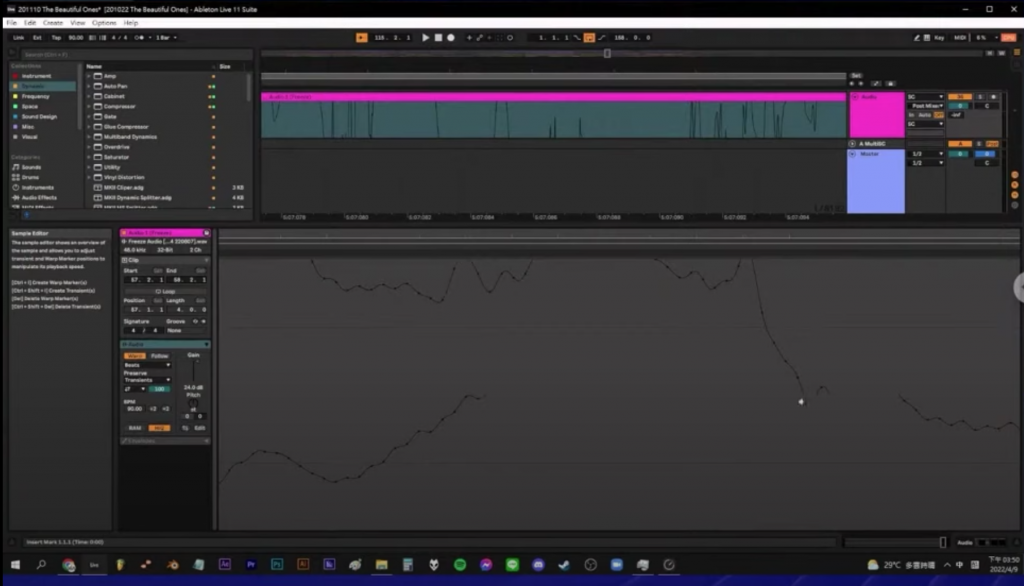Open the Options menu
The height and width of the screenshot is (586, 1024).
coord(103,23)
